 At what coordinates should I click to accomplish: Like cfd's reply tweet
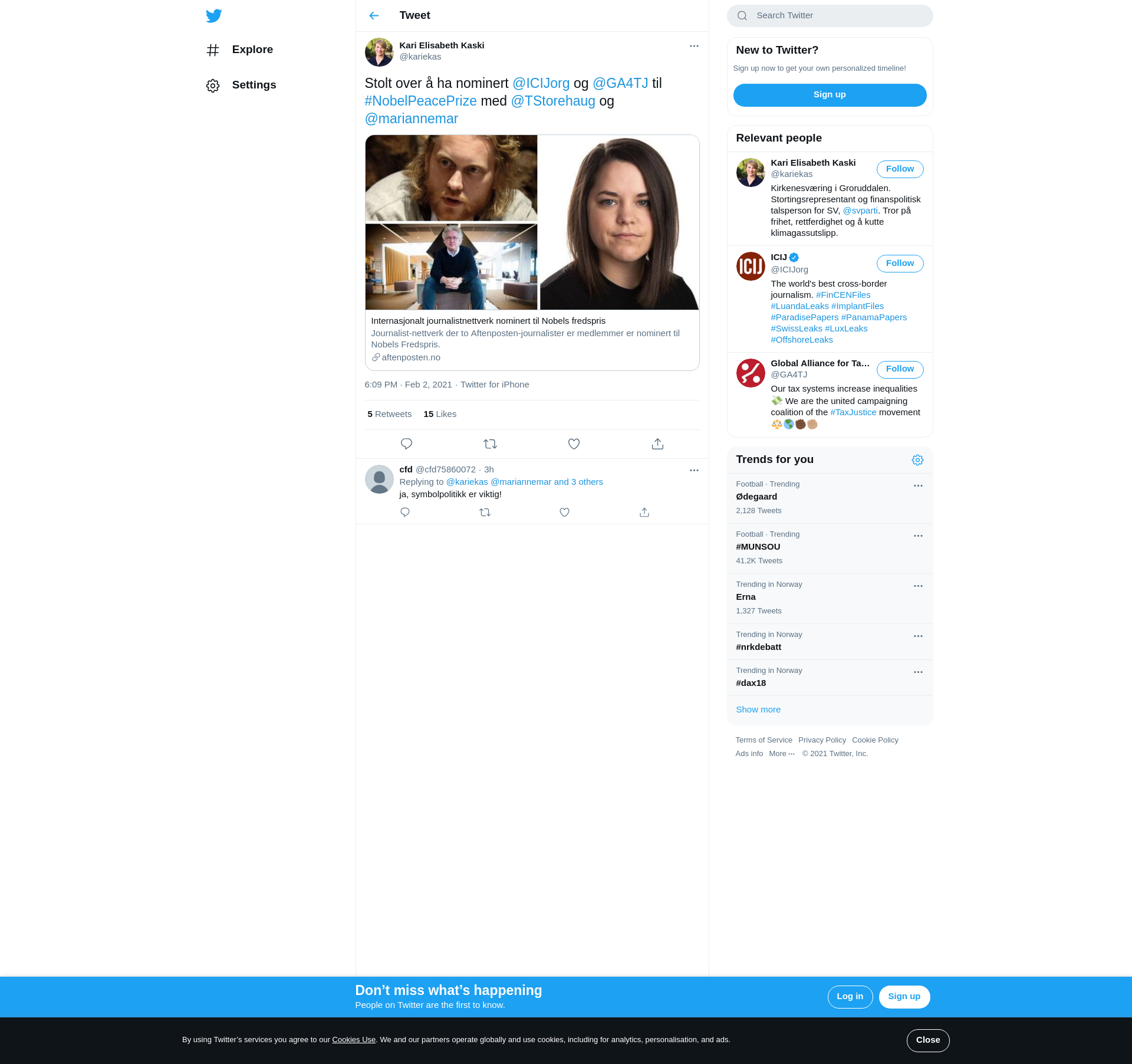[x=564, y=513]
